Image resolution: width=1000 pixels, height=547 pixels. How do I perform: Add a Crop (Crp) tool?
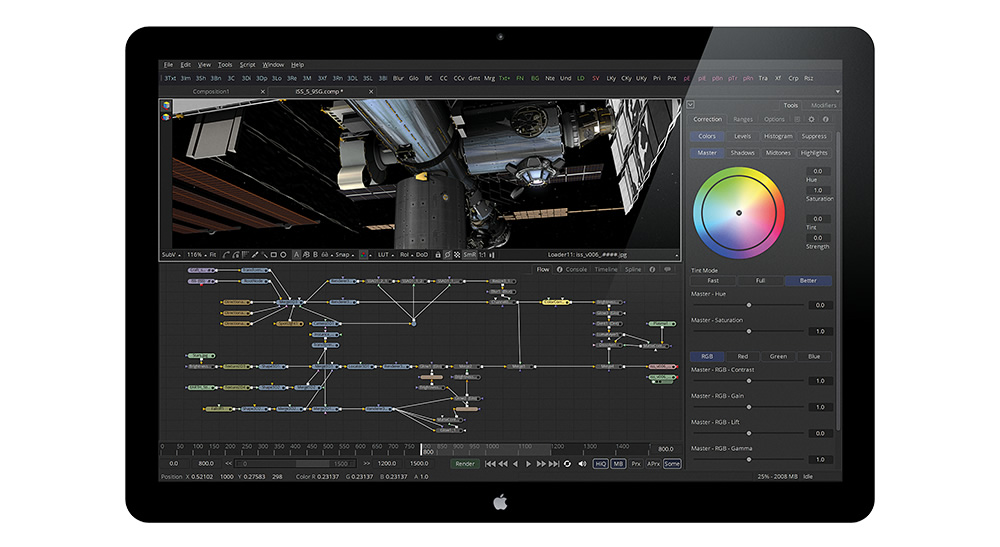click(793, 78)
